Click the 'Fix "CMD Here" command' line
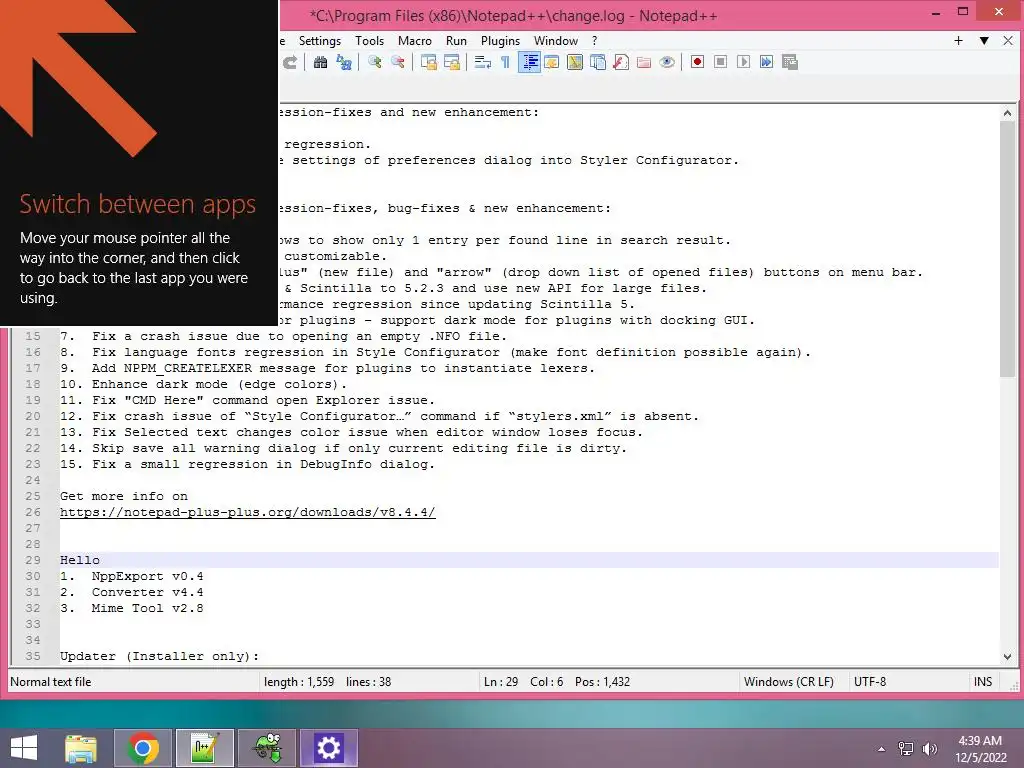The width and height of the screenshot is (1024, 768). tap(248, 400)
